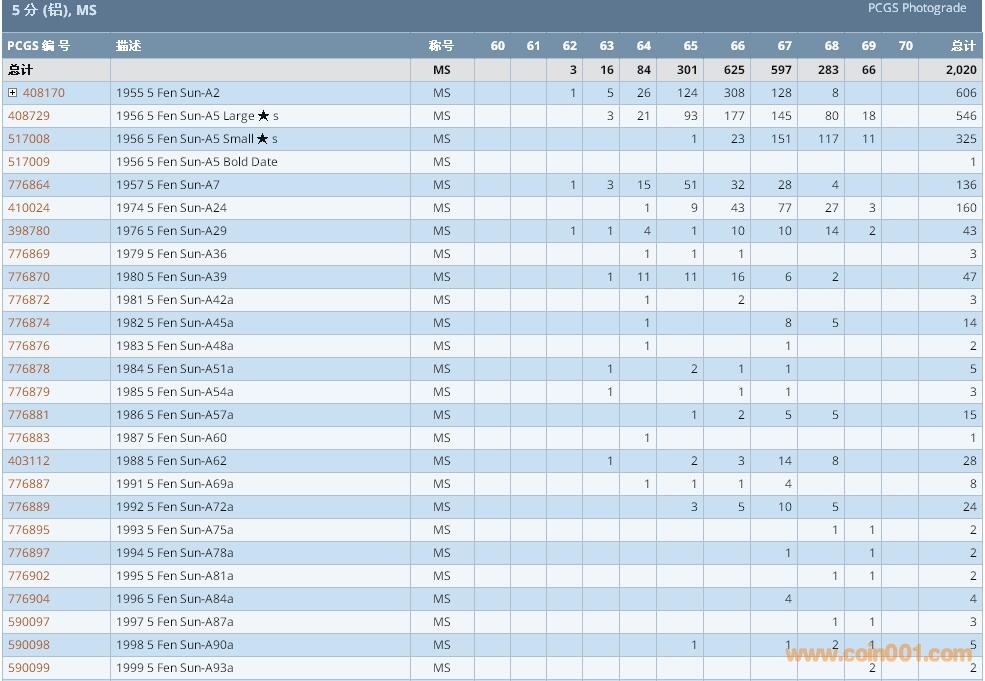The width and height of the screenshot is (985, 681).
Task: Open PCGS number 408729 link
Action: coord(28,116)
